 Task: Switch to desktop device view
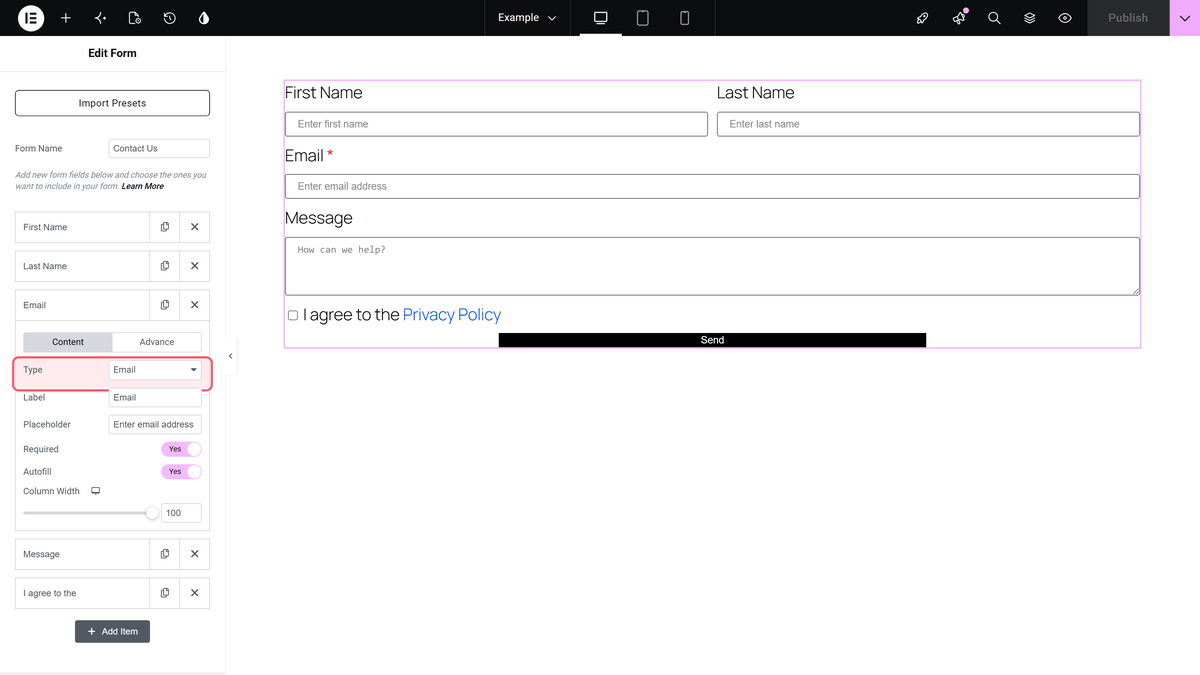pos(601,18)
